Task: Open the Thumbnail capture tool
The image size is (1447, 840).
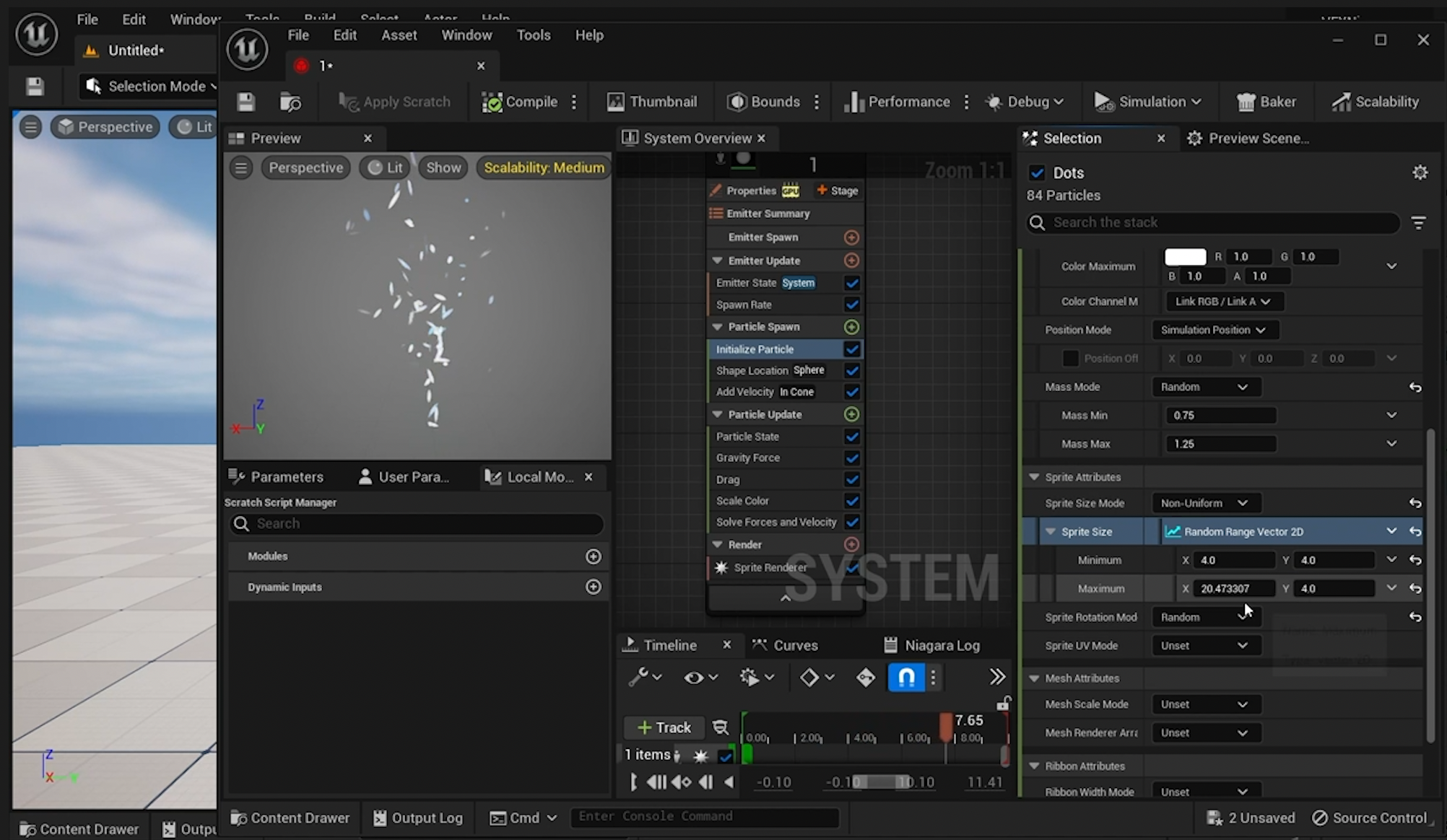Action: pos(615,102)
